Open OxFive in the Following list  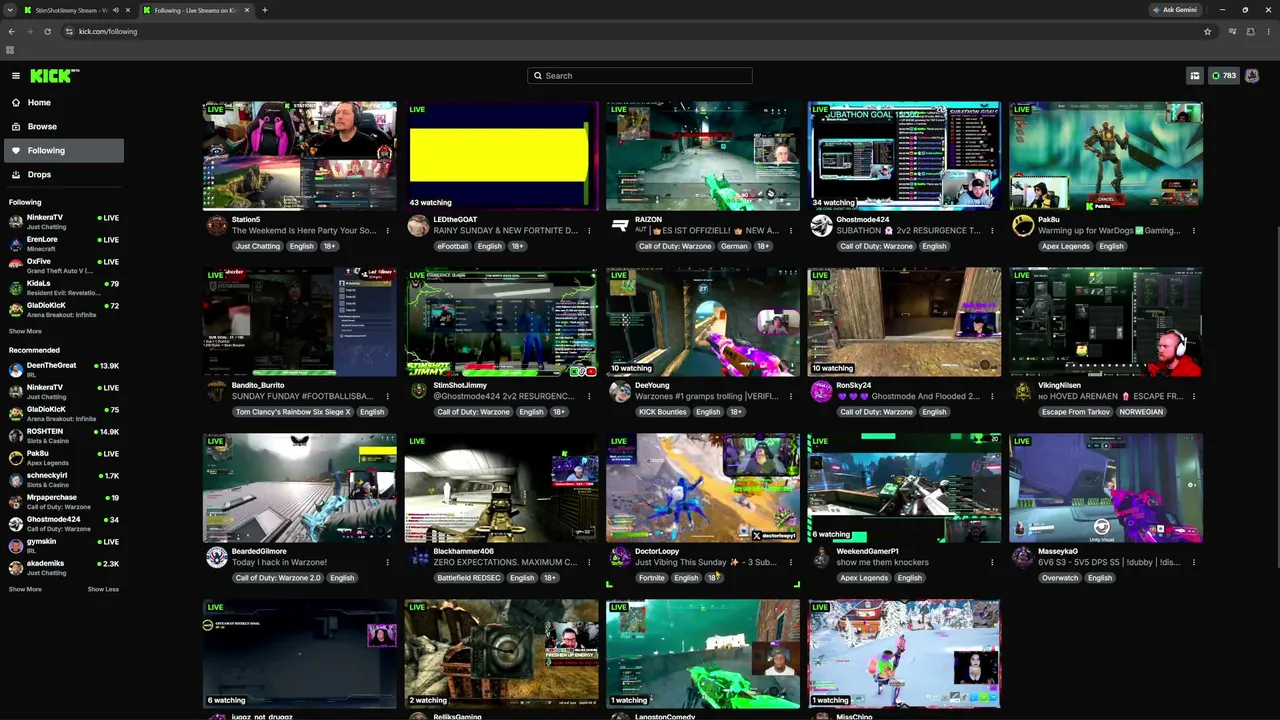64,266
